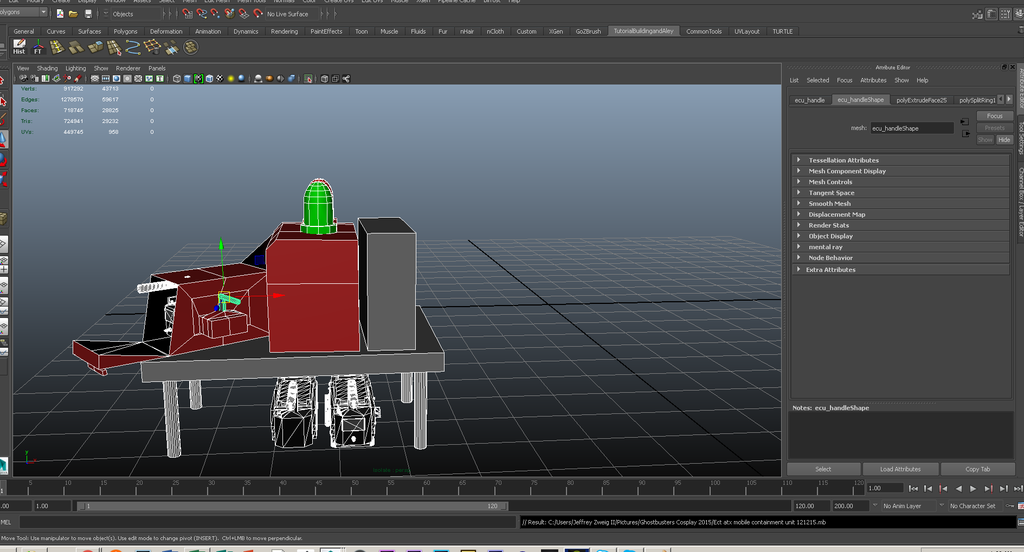Enable snap to curves magnet icon
The width and height of the screenshot is (1024, 552).
202,14
